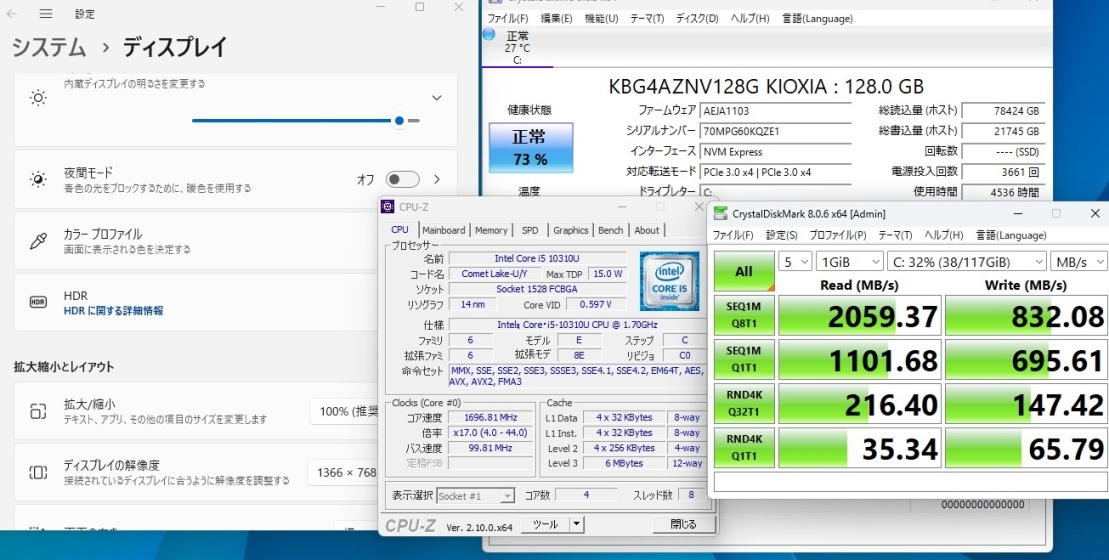Click the HDR badge icon
This screenshot has width=1109, height=560.
click(38, 302)
